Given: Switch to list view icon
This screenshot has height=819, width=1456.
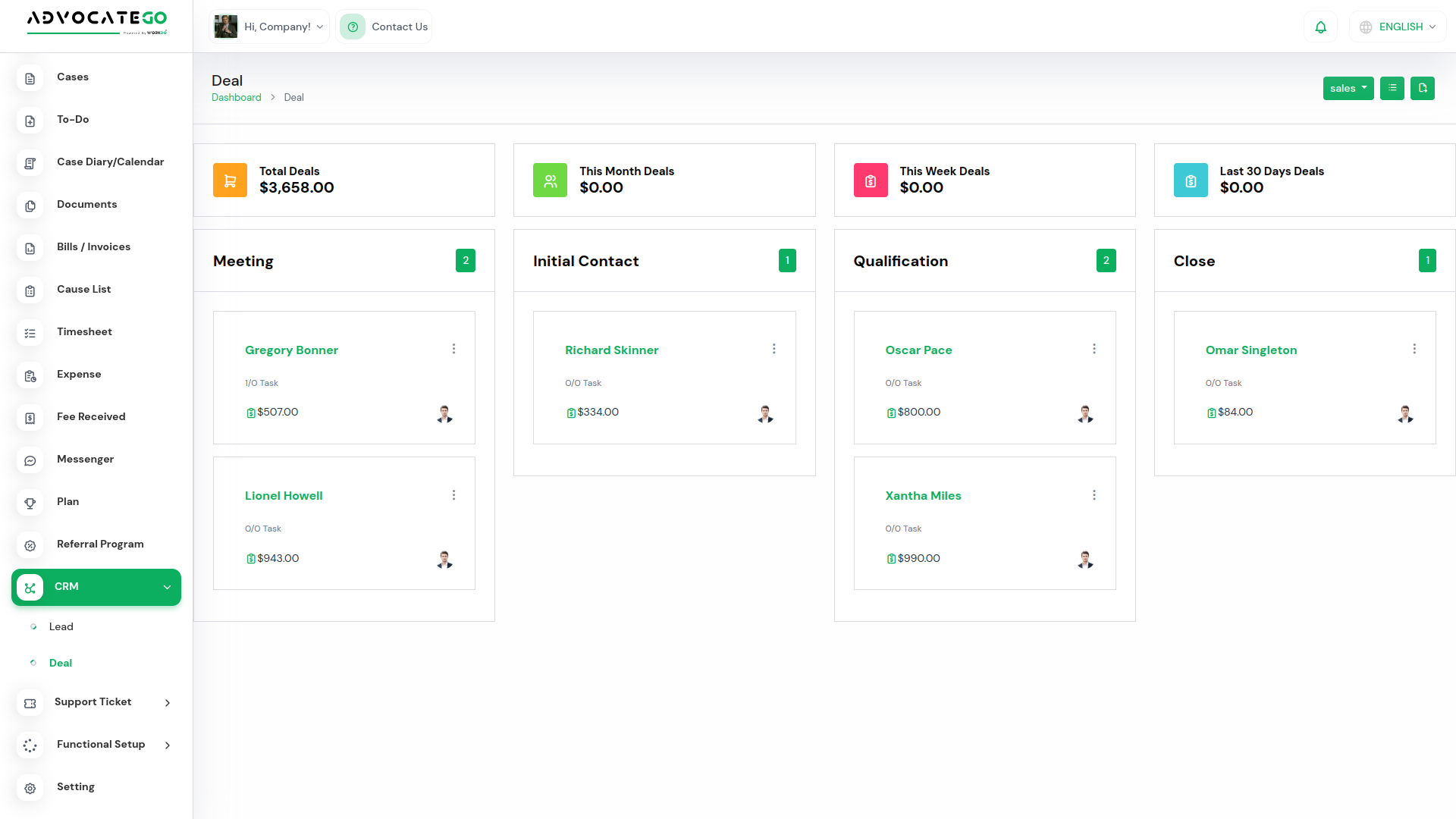Looking at the screenshot, I should tap(1392, 88).
